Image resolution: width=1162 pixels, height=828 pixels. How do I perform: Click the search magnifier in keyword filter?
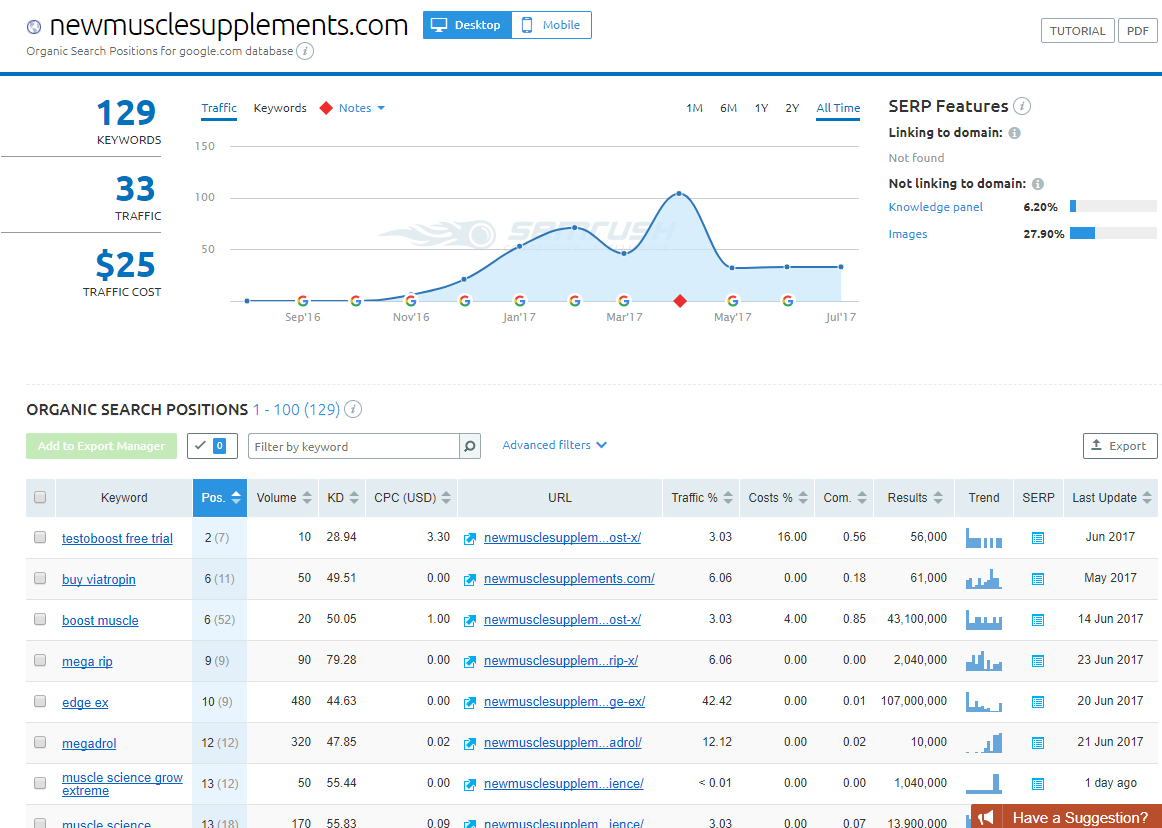(470, 446)
